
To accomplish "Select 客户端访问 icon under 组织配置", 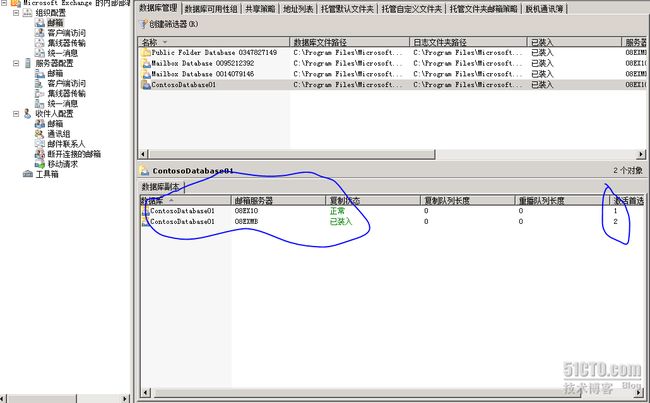I will coord(39,33).
